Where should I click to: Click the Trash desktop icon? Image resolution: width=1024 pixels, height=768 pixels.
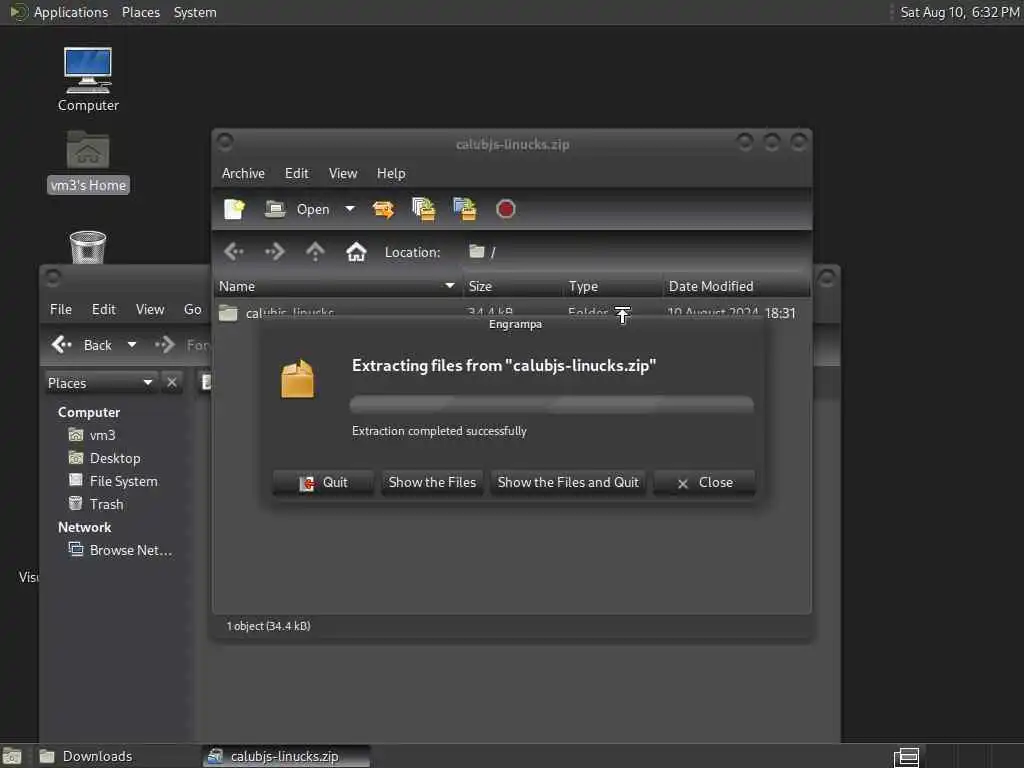[88, 247]
